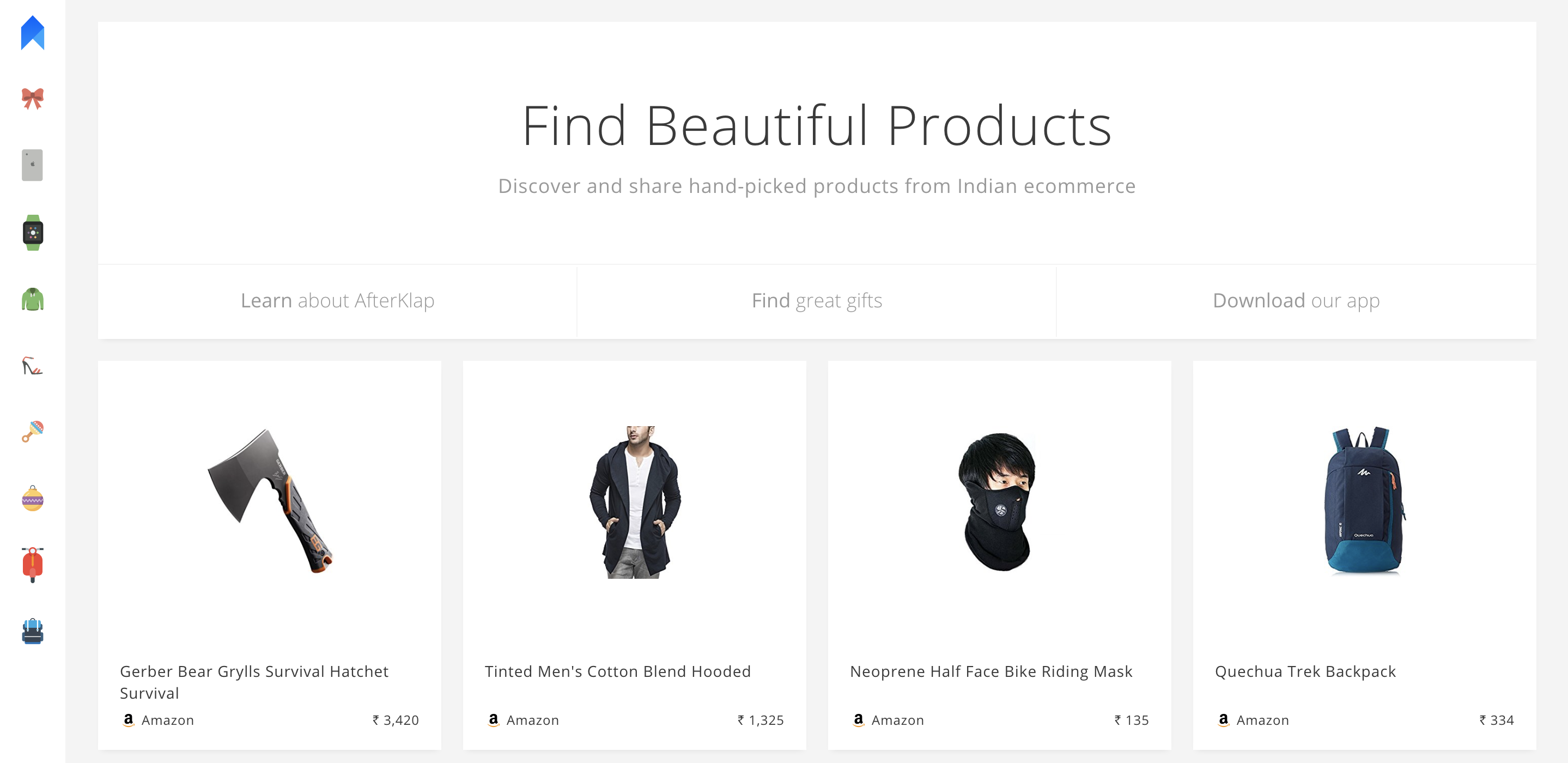Click Download our app tab
Viewport: 1568px width, 763px height.
point(1295,301)
